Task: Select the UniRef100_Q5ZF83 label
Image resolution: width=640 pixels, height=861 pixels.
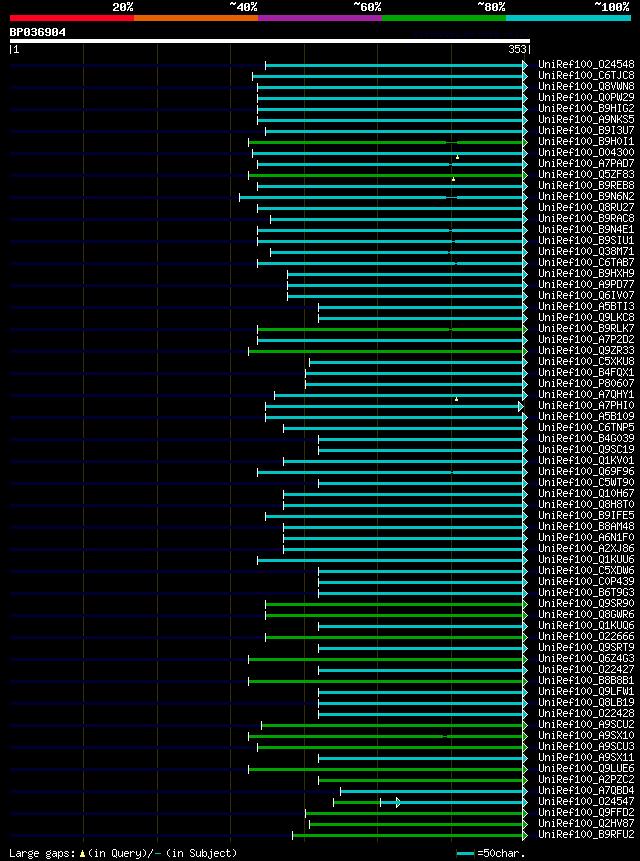Action: (586, 174)
